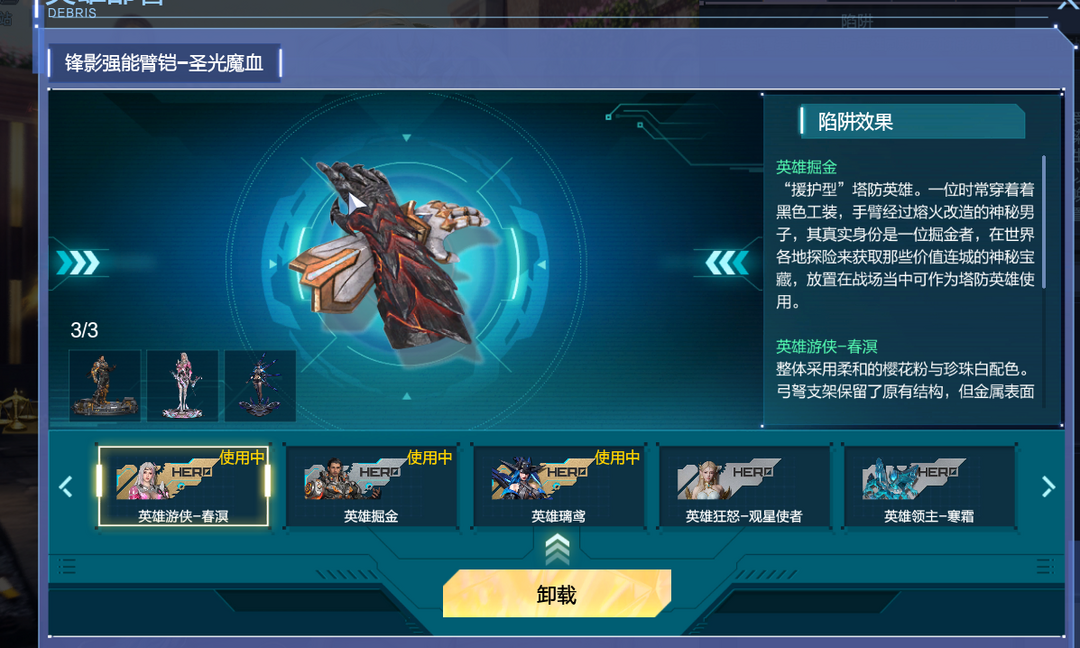The height and width of the screenshot is (648, 1080).
Task: Choose the 英雄掘金 hero card
Action: (x=371, y=486)
